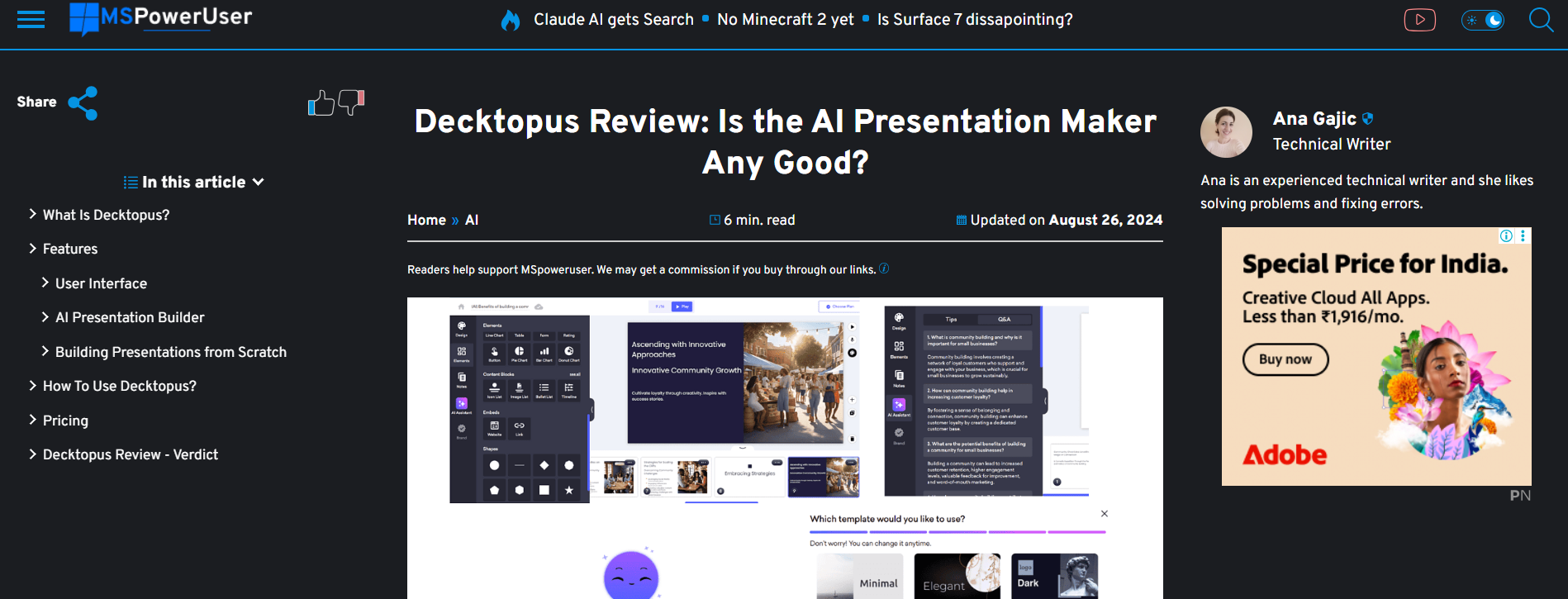Open Is Surface 7 dissapointing? link
The width and height of the screenshot is (1568, 599).
pyautogui.click(x=975, y=19)
